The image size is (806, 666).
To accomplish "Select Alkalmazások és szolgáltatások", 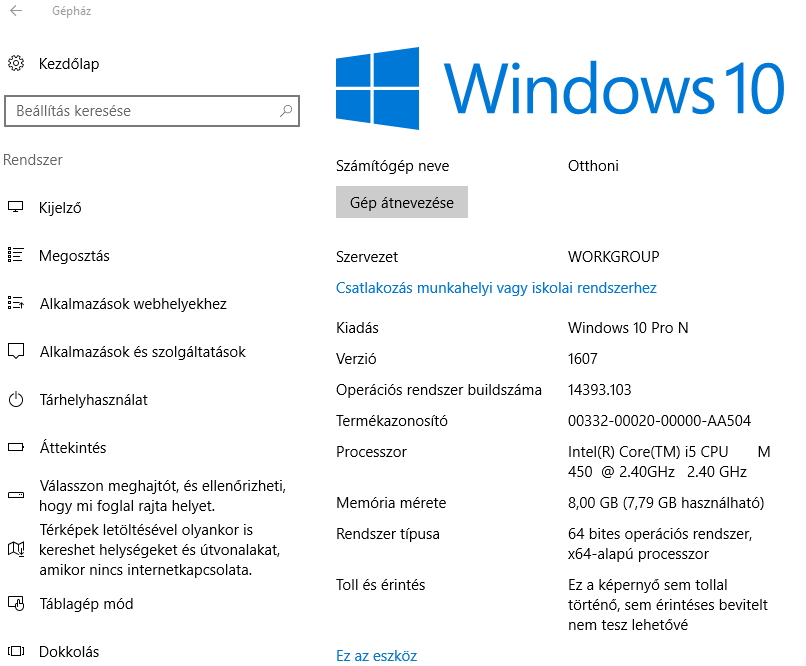I will pyautogui.click(x=143, y=352).
